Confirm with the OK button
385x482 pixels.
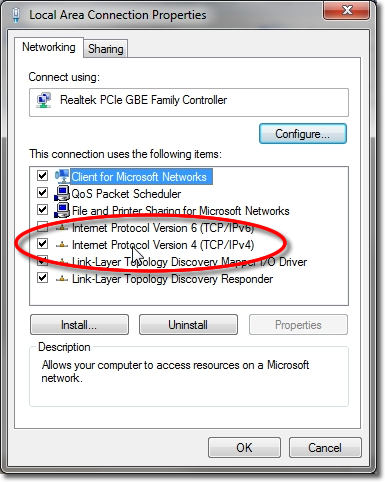(244, 448)
